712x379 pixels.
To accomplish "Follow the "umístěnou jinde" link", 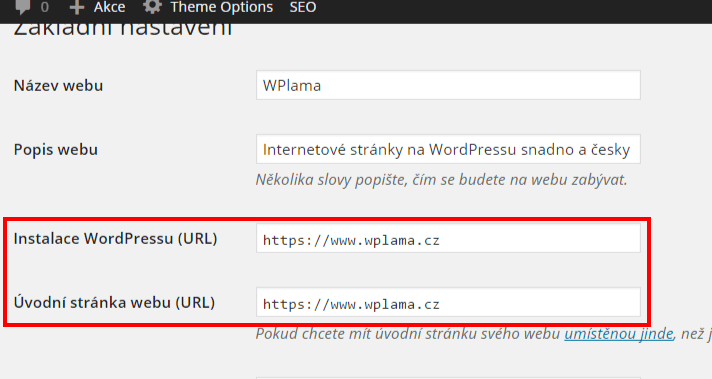I will 618,334.
